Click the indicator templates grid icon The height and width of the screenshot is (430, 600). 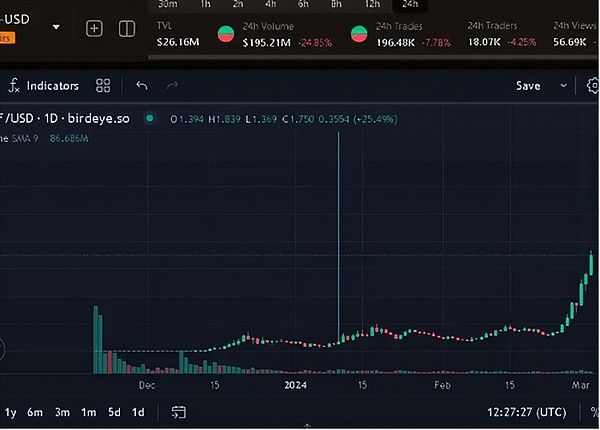point(103,86)
